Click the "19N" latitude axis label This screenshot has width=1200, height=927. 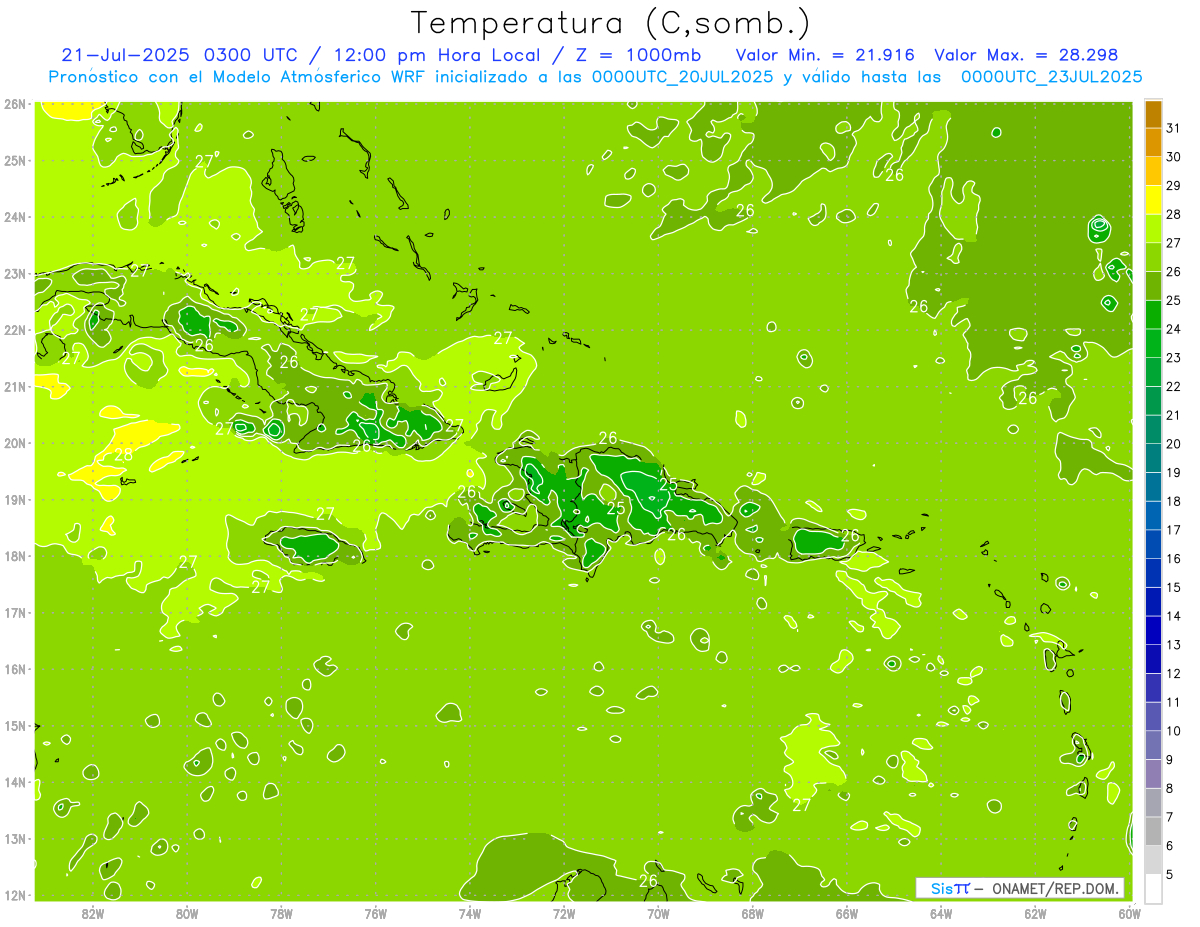[x=15, y=499]
